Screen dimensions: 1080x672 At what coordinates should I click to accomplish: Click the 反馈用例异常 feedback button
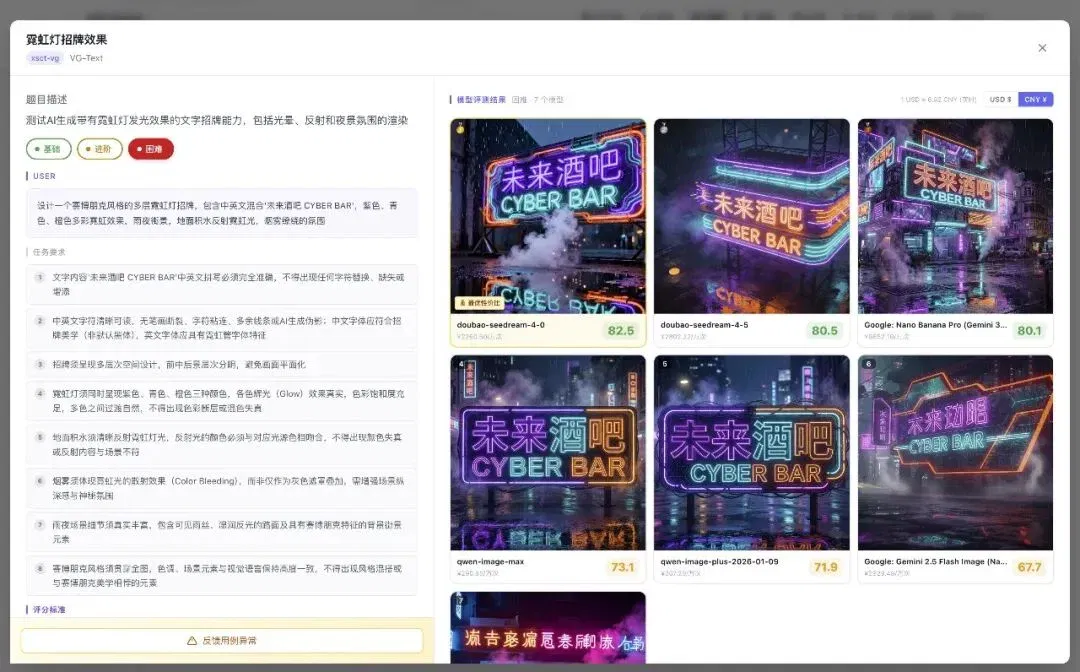pos(222,640)
